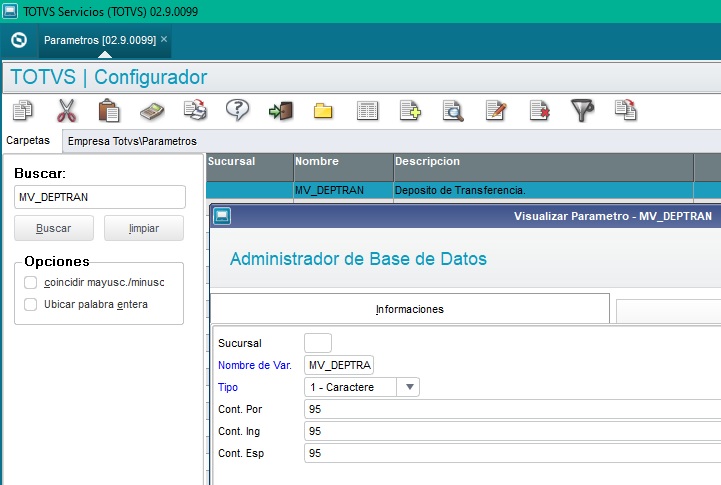Viewport: 721px width, 485px height.
Task: Click the exit door icon
Action: click(x=281, y=111)
